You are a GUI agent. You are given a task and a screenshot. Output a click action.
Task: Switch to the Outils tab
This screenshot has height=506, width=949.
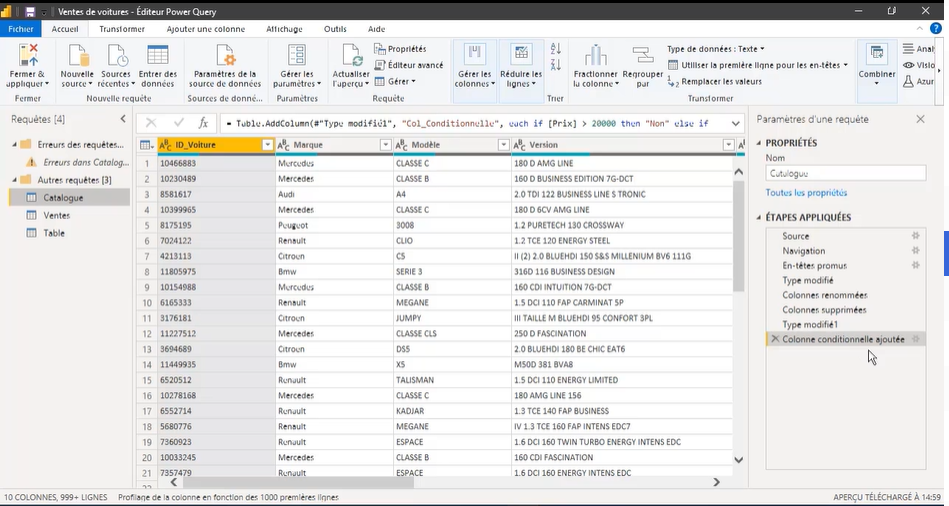coord(335,28)
